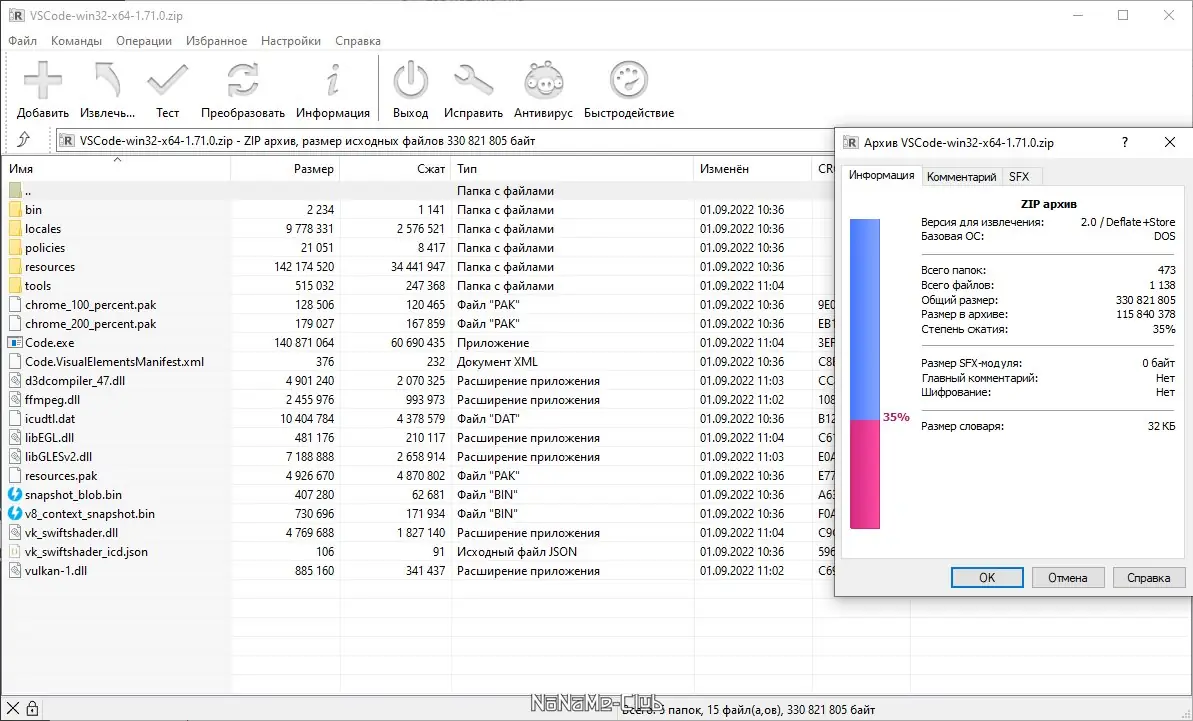Click the policies folder icon
Viewport: 1193px width, 721px height.
(x=15, y=247)
